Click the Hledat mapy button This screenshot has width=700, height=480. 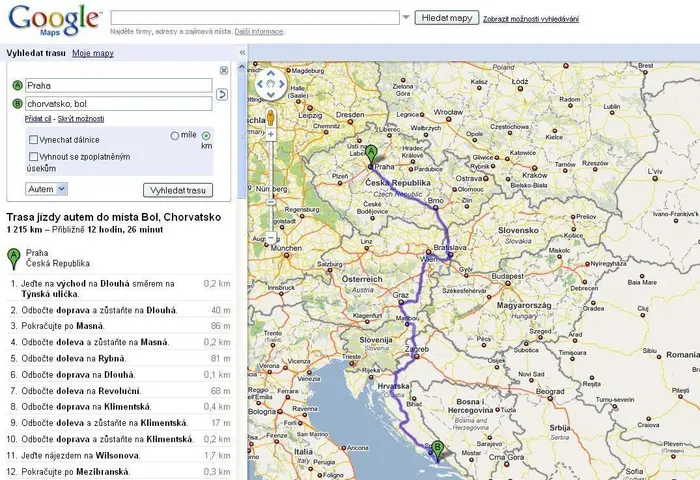(447, 18)
